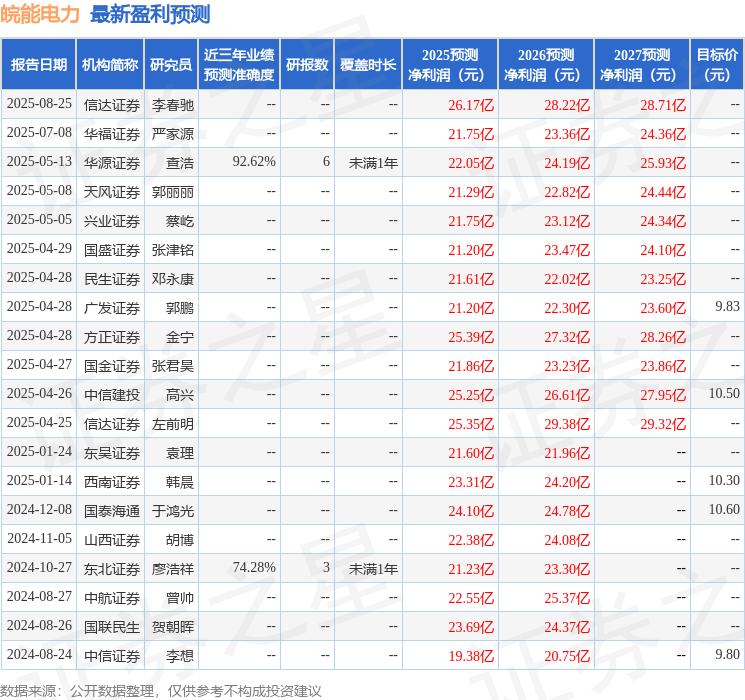This screenshot has width=745, height=700.
Task: Select 中航证券 institution cell
Action: pos(112,598)
